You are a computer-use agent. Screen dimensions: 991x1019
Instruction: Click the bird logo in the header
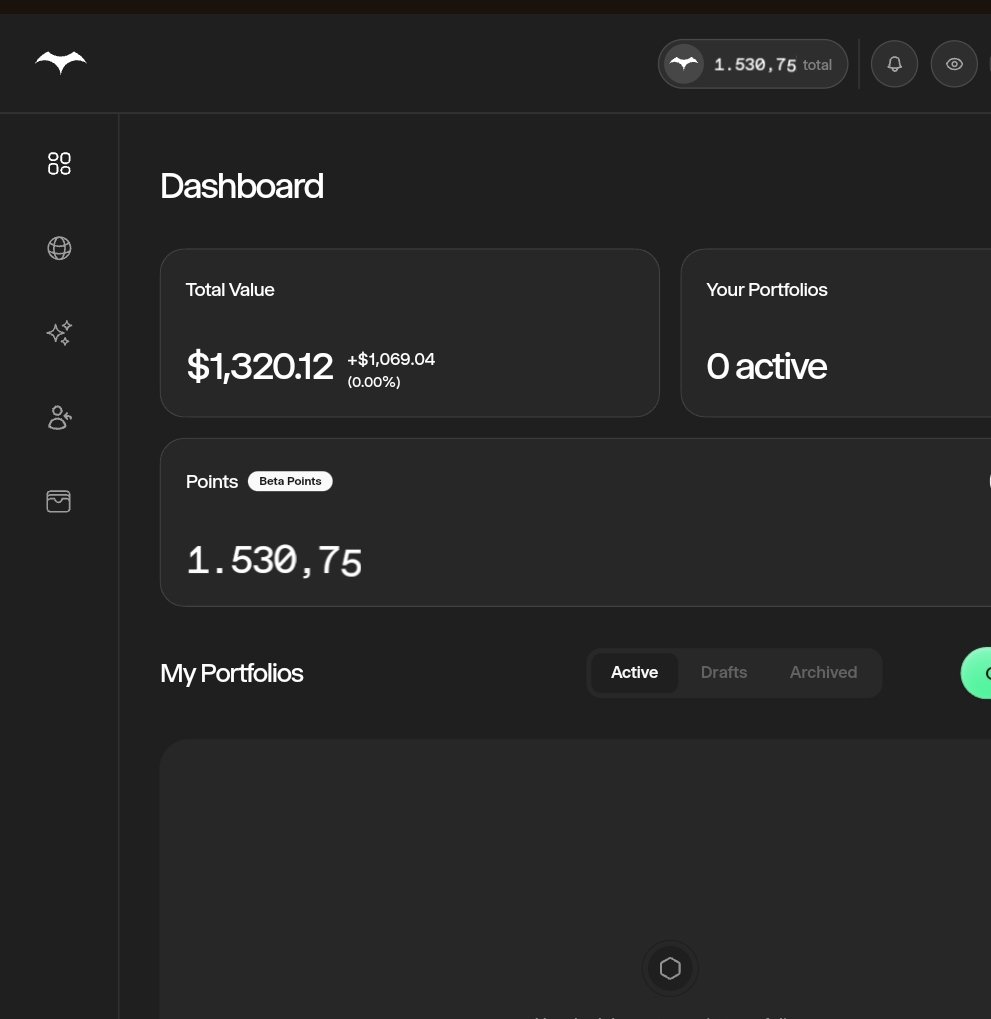point(60,62)
